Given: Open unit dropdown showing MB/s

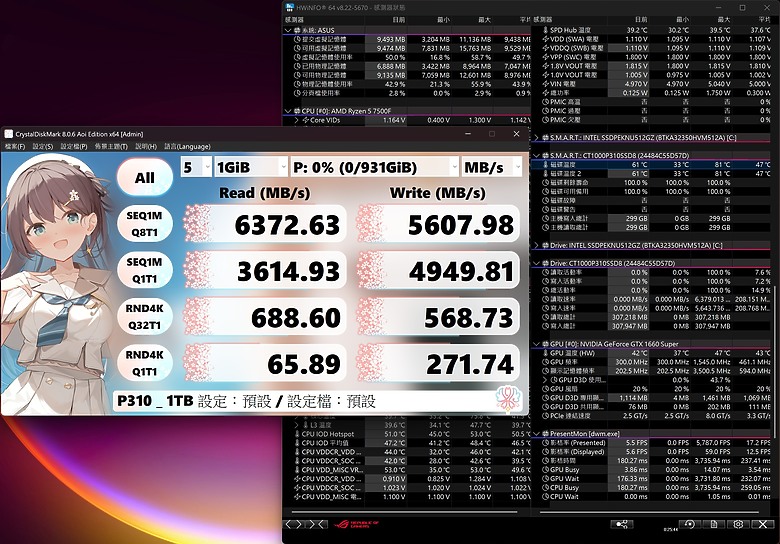Looking at the screenshot, I should tap(492, 167).
